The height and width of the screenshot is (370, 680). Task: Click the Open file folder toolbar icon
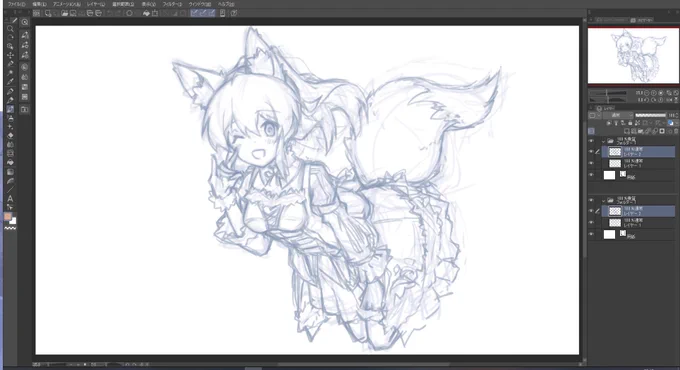pos(65,13)
